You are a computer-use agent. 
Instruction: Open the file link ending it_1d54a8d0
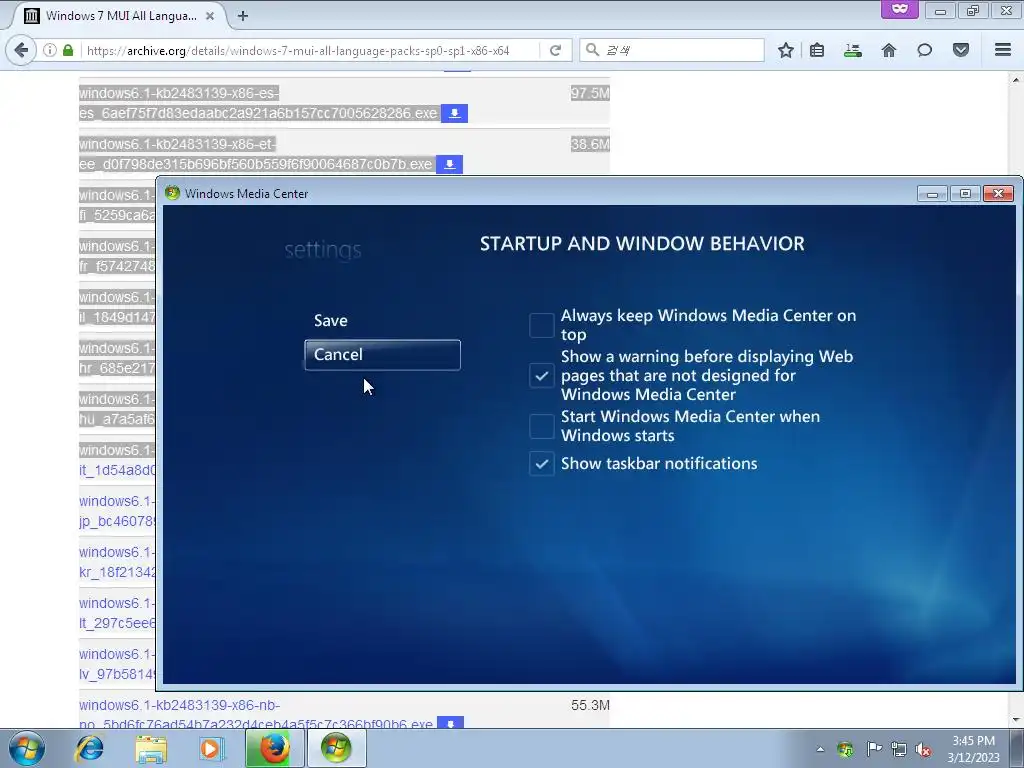[117, 460]
